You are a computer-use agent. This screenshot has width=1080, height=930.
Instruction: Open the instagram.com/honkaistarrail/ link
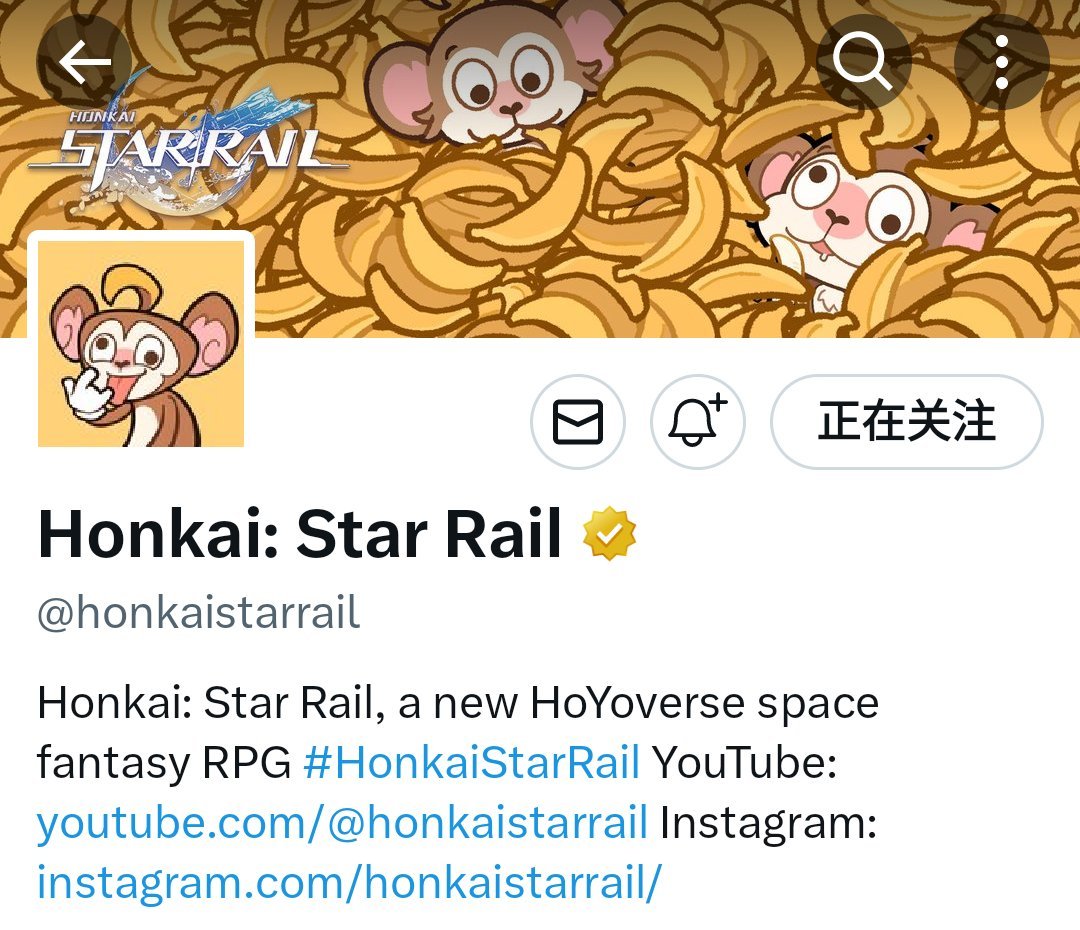[x=349, y=882]
